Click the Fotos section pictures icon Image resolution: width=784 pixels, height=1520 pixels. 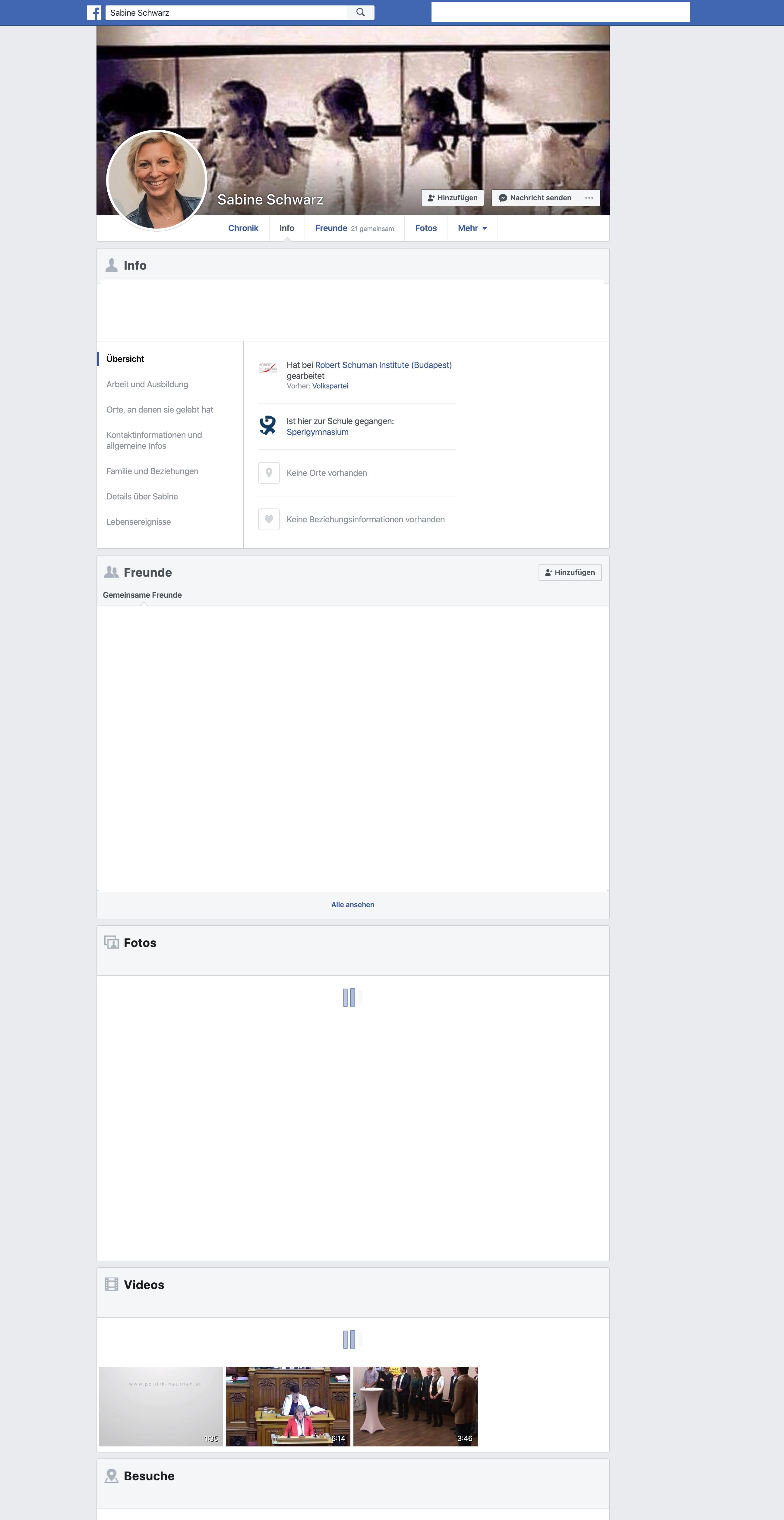pos(112,942)
